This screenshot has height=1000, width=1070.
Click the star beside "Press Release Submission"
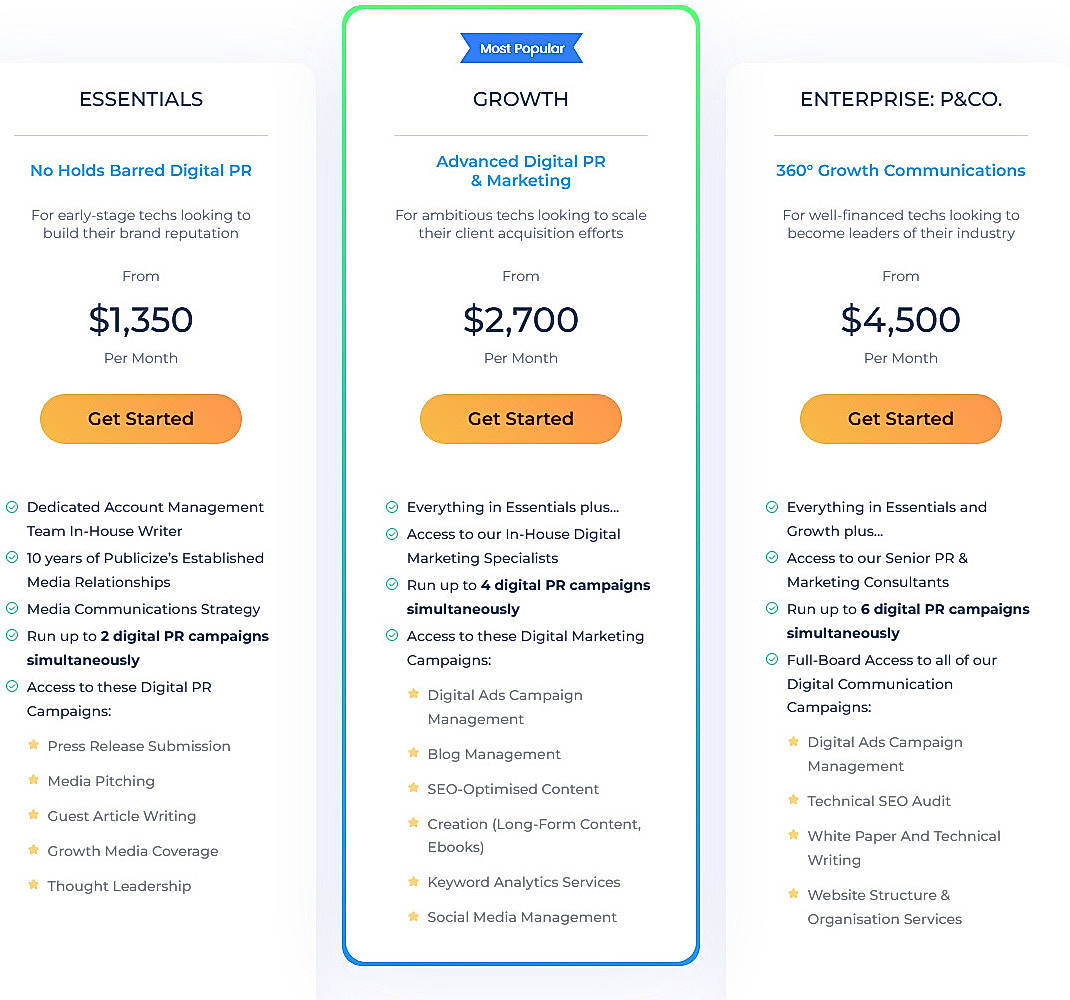point(33,746)
